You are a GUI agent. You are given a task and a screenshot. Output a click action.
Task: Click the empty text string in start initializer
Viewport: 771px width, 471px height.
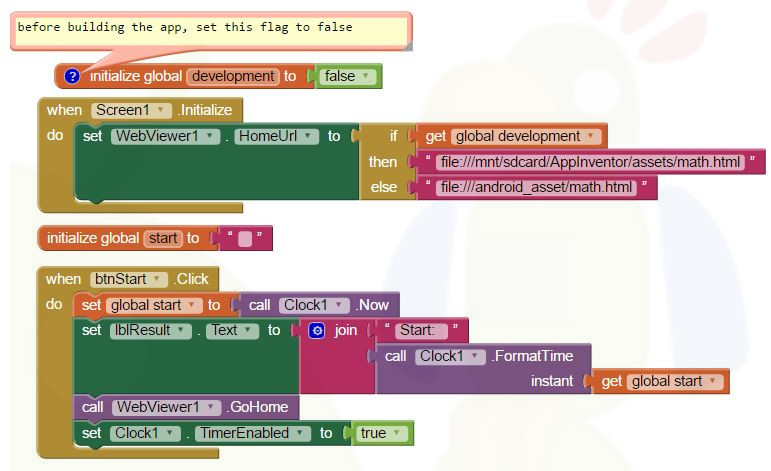pyautogui.click(x=245, y=238)
